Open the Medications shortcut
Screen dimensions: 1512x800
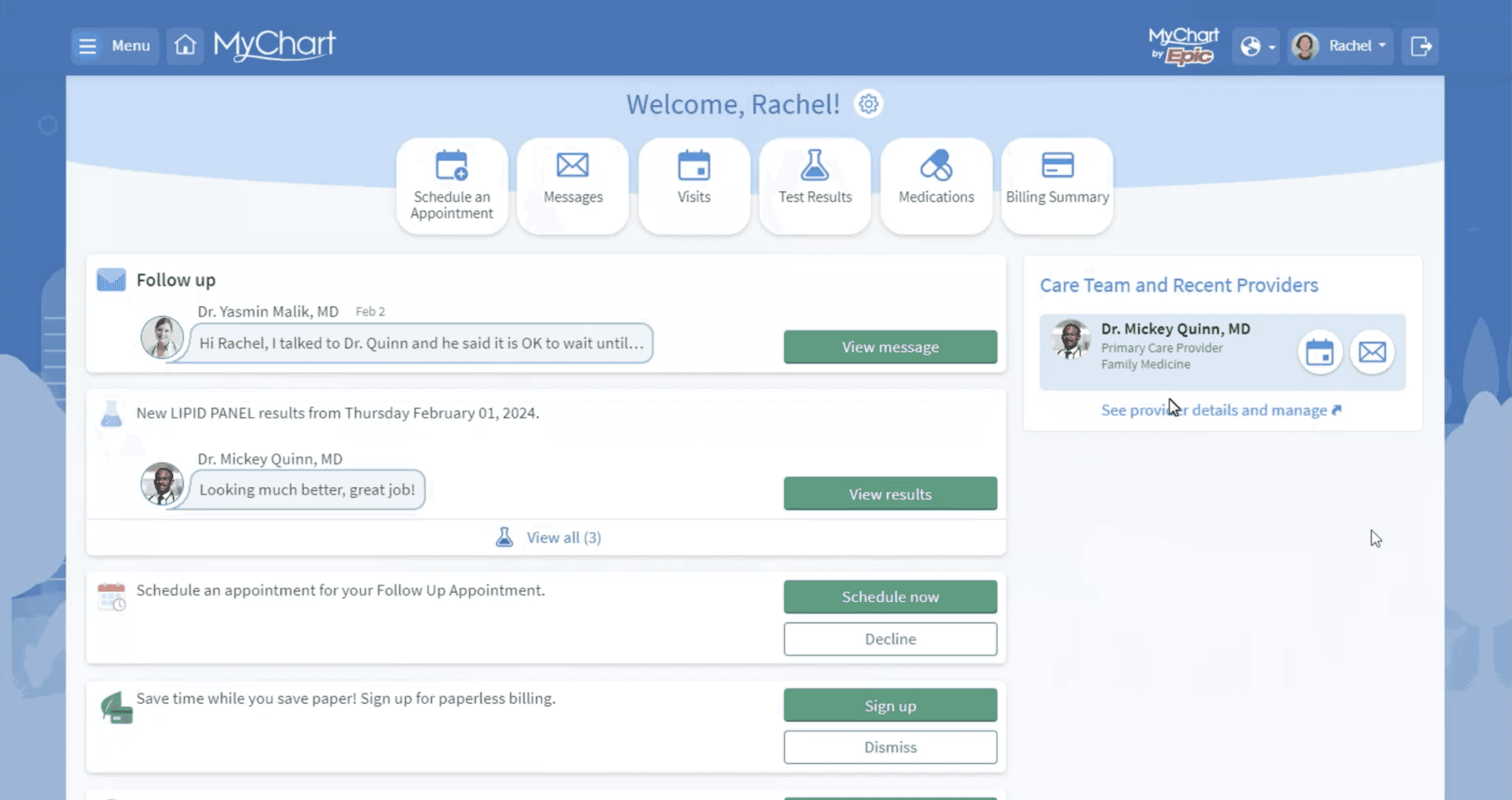(x=936, y=185)
